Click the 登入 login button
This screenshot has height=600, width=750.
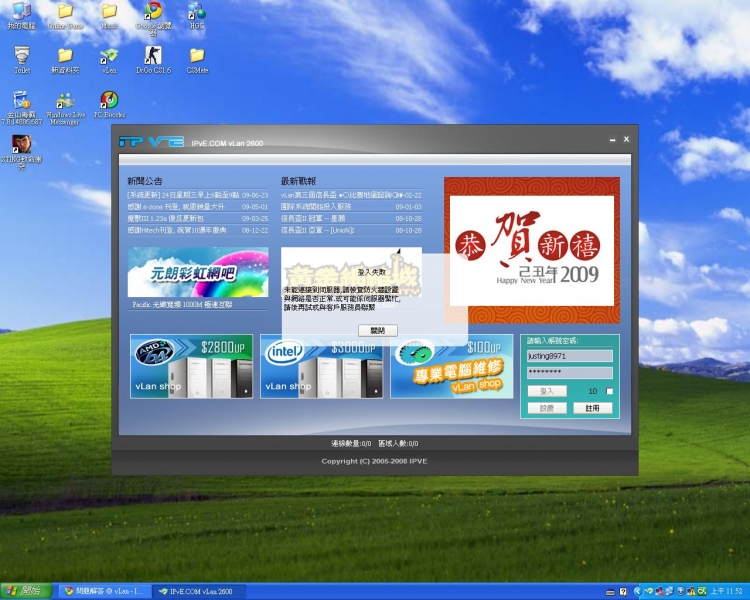click(x=547, y=391)
